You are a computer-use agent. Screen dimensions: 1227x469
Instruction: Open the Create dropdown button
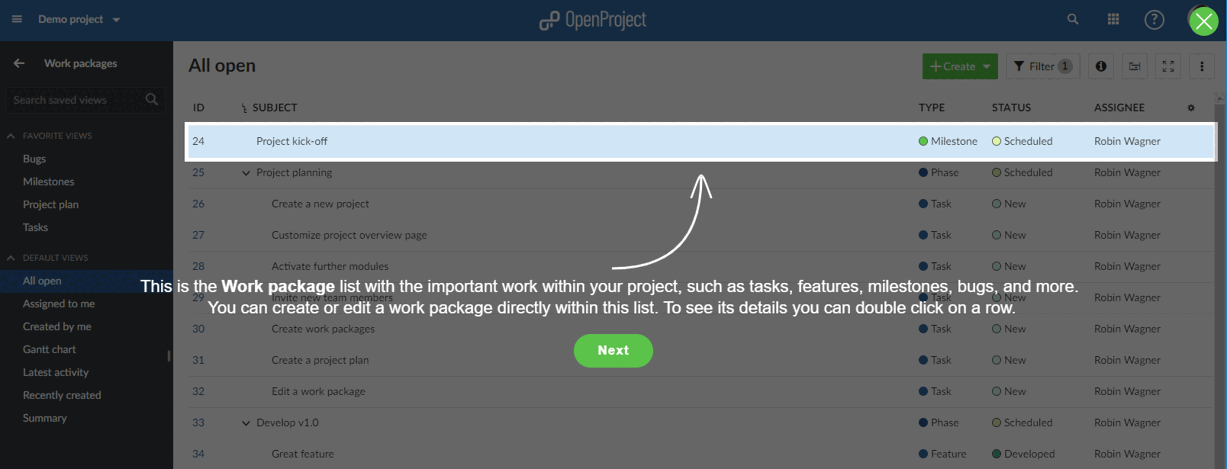(959, 66)
